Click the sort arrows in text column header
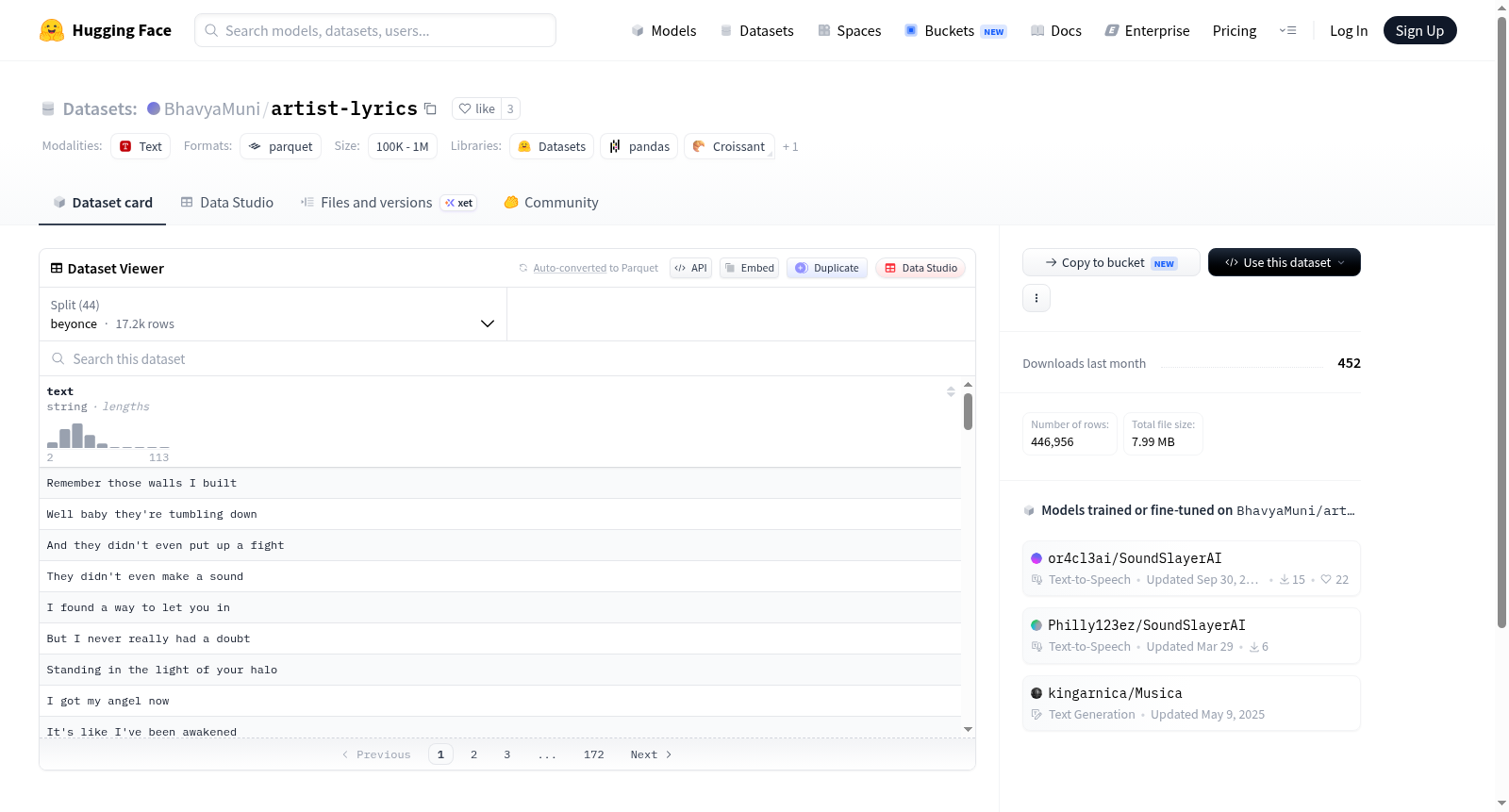 [x=951, y=391]
